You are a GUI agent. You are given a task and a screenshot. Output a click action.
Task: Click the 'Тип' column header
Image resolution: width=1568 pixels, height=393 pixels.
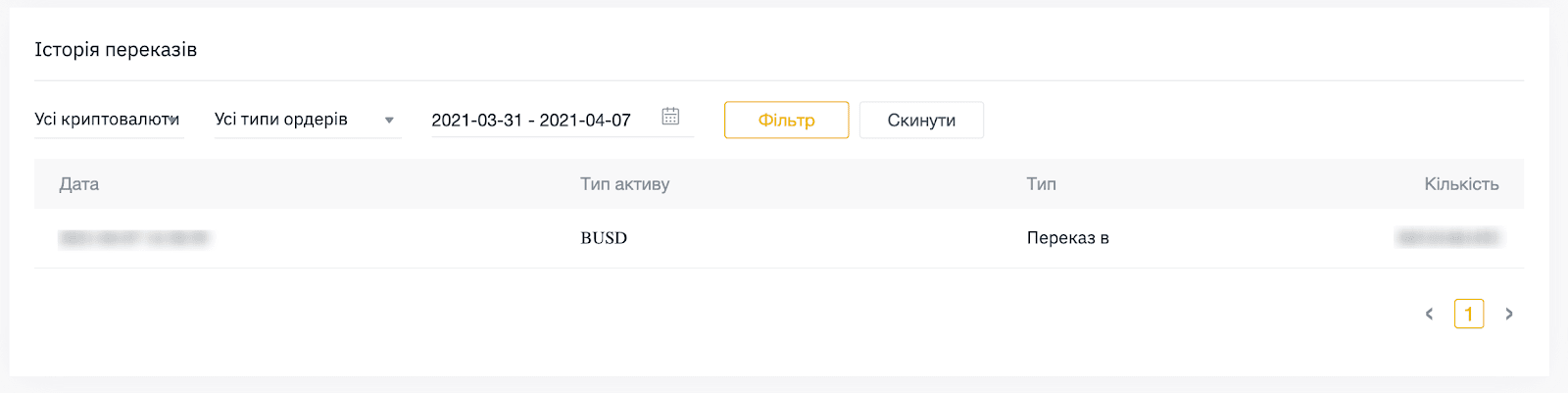click(x=1042, y=184)
